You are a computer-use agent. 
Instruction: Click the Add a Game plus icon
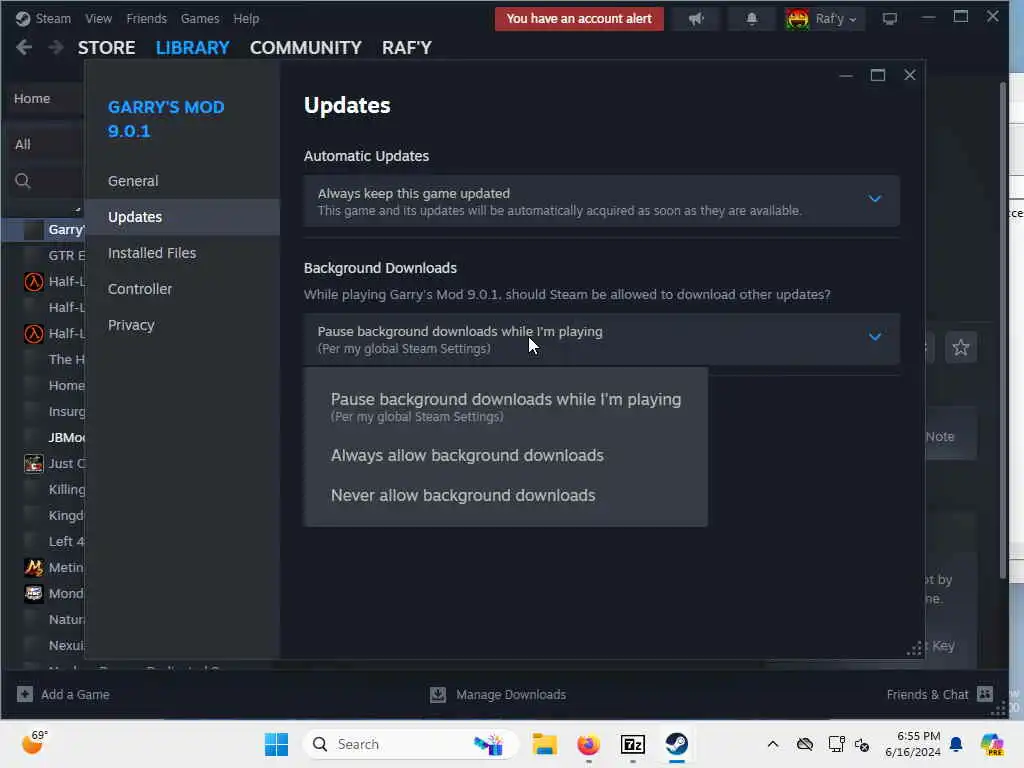pyautogui.click(x=25, y=694)
